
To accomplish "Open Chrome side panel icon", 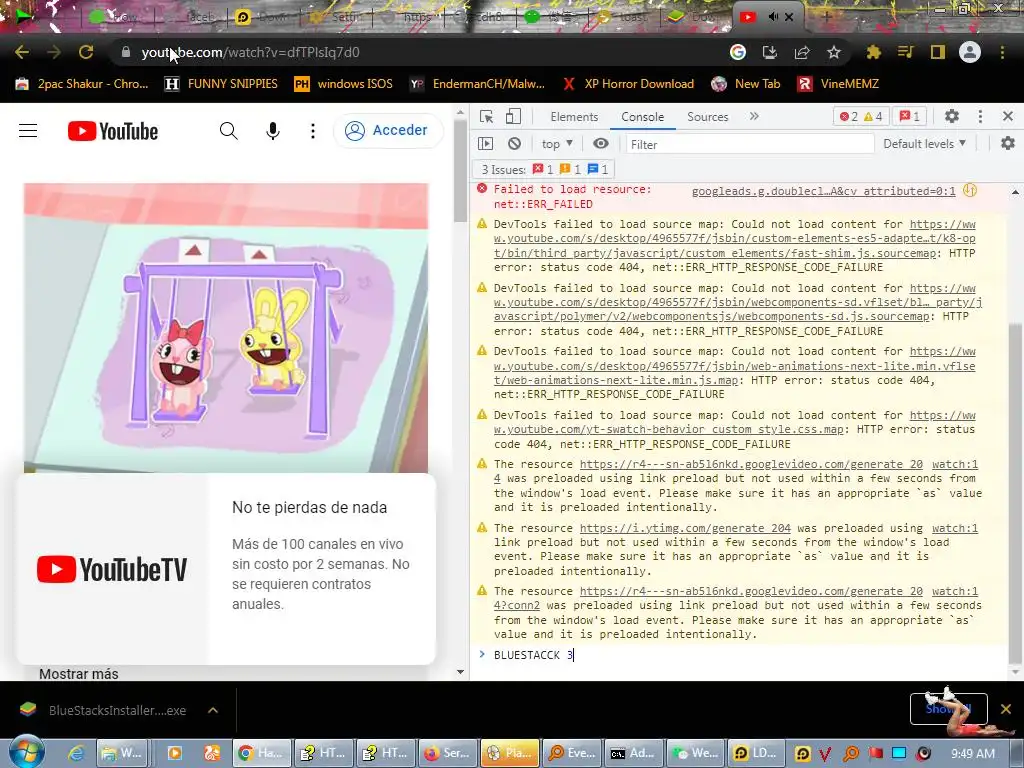I will [938, 52].
